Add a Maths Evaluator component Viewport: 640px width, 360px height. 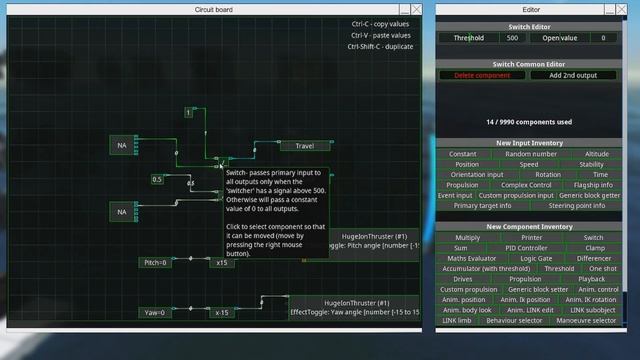pyautogui.click(x=471, y=258)
